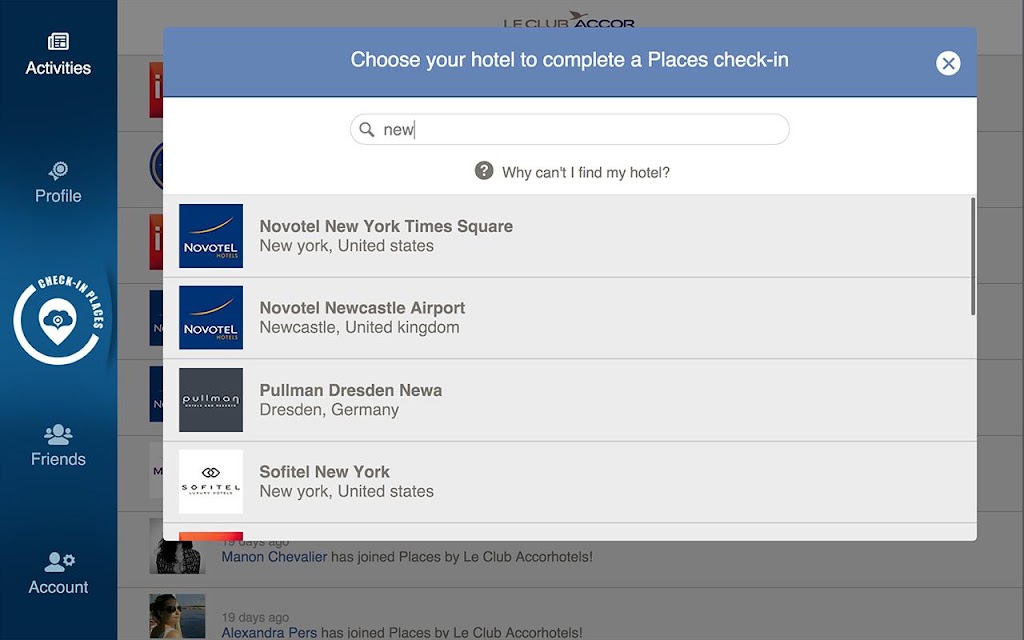Screen dimensions: 1024x640
Task: Click the question mark help icon
Action: pyautogui.click(x=484, y=170)
